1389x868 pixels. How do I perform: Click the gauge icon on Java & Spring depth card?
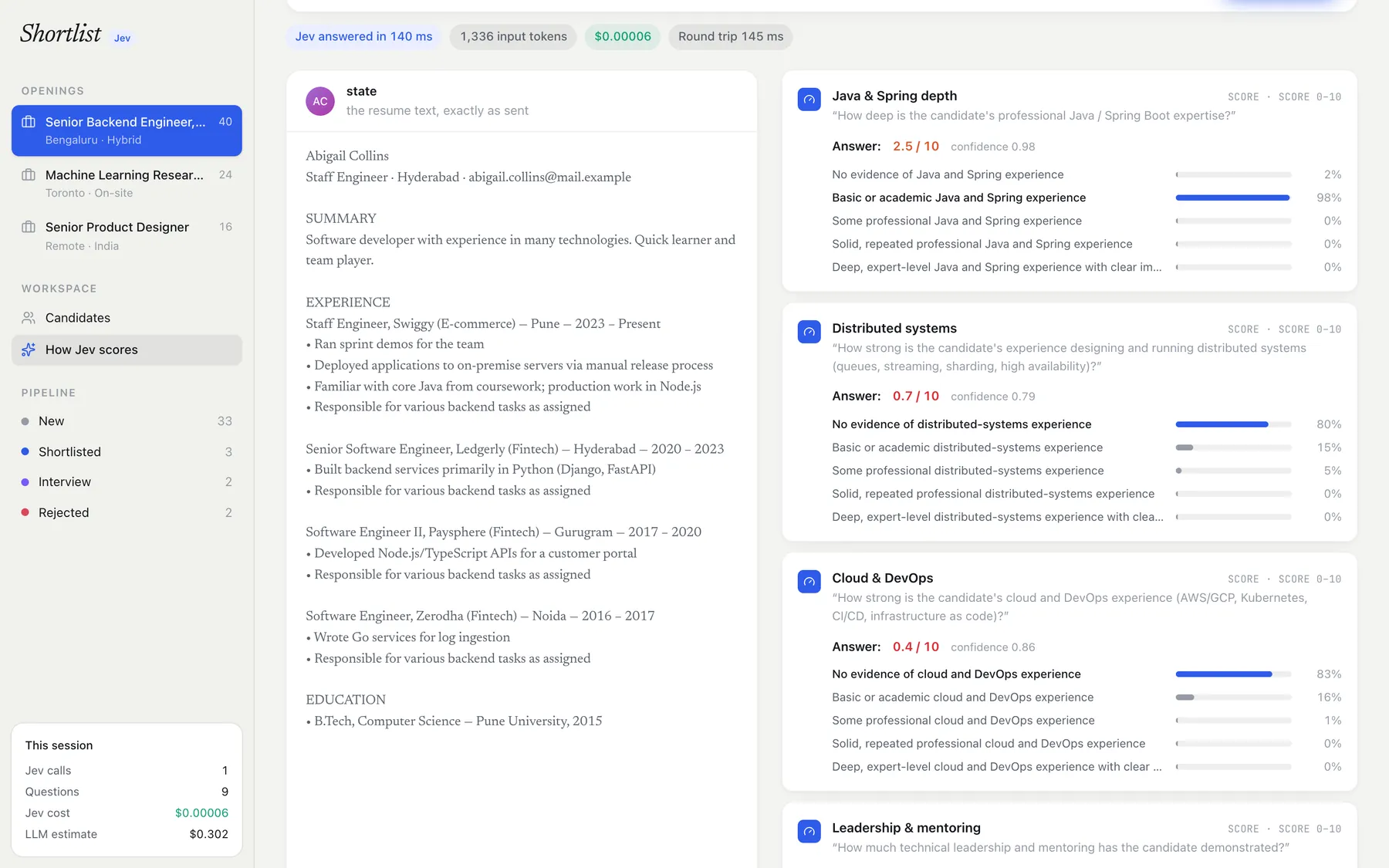pyautogui.click(x=809, y=100)
